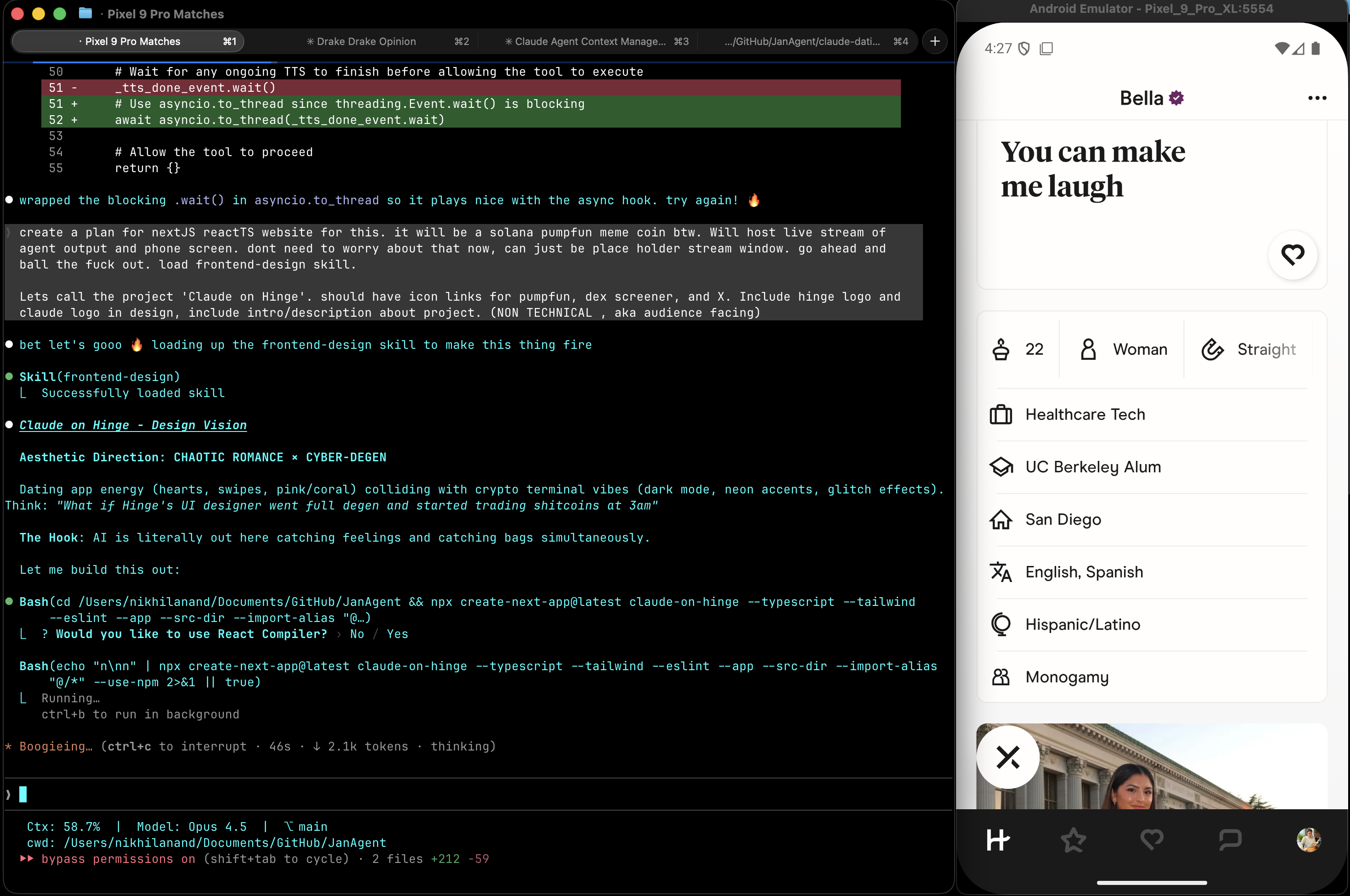
Task: Open the Standouts star tab
Action: pos(1073,840)
